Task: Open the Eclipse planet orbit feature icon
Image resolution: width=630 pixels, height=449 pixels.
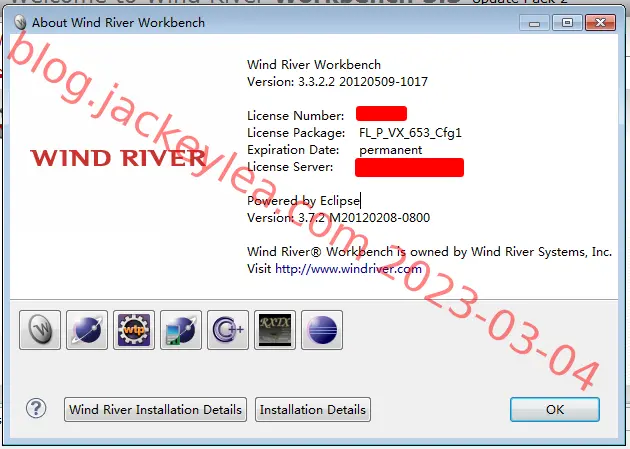Action: pyautogui.click(x=87, y=330)
